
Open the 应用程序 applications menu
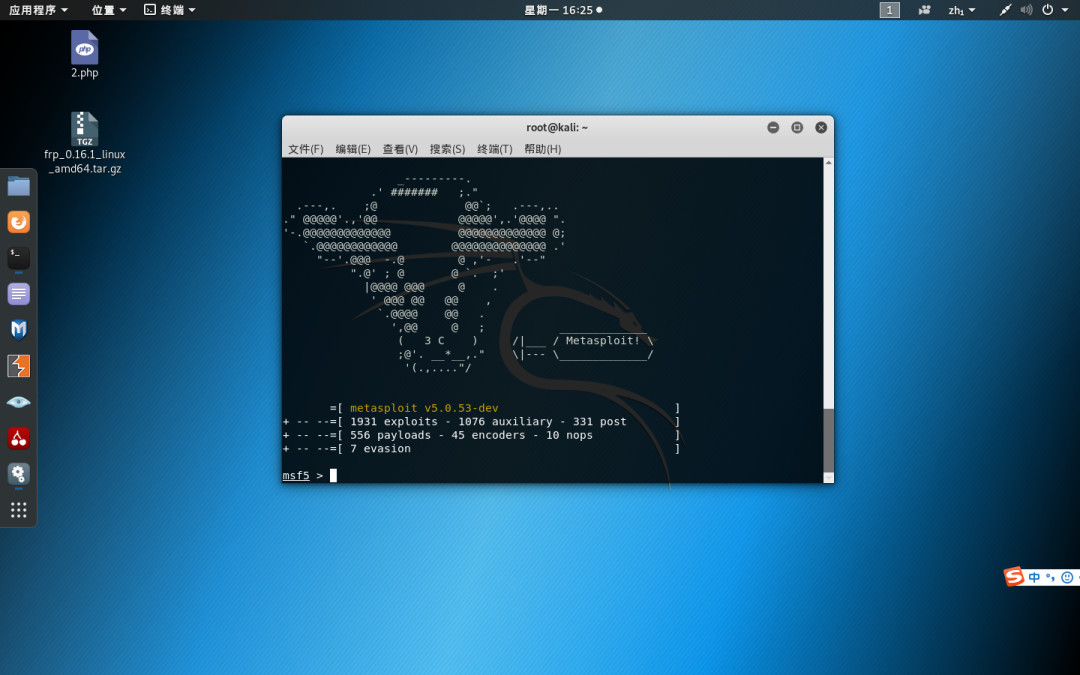(x=39, y=10)
